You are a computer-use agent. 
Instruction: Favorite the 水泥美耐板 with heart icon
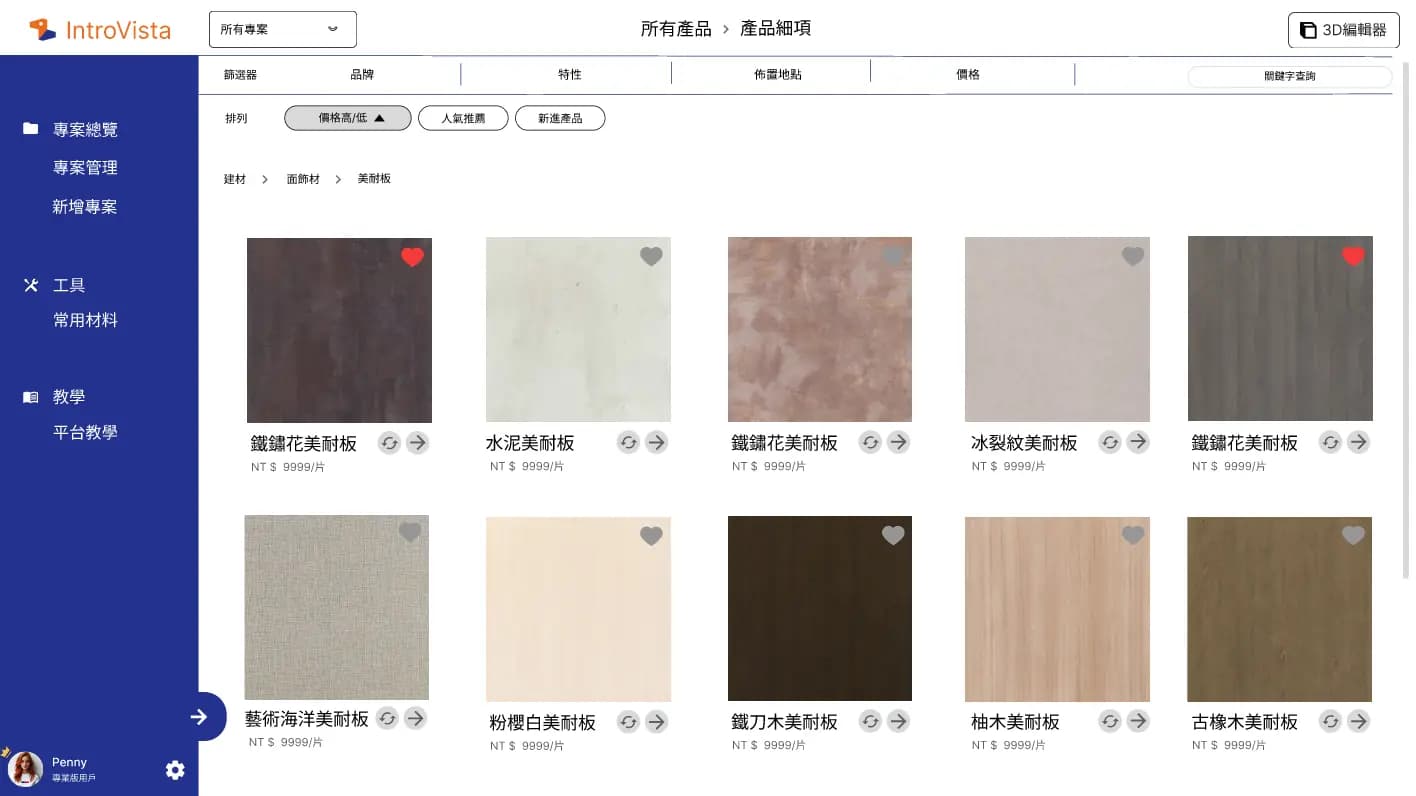(x=651, y=257)
